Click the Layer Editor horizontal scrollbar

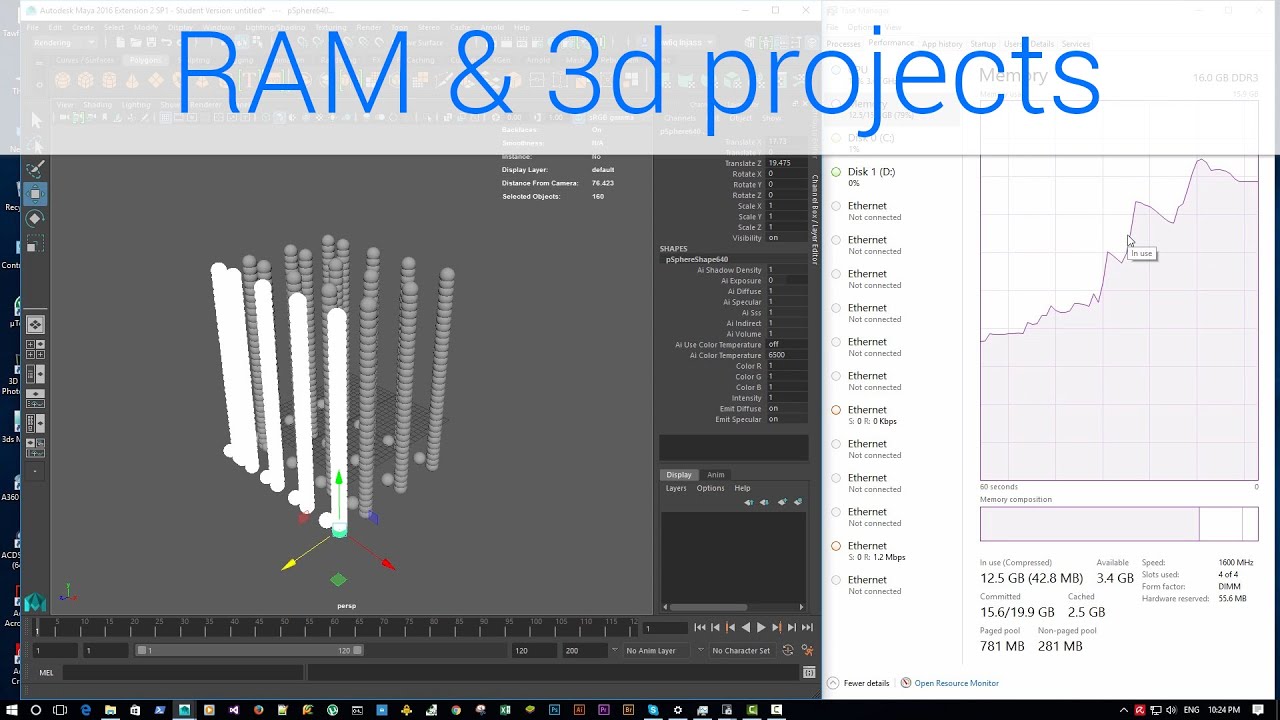click(709, 607)
